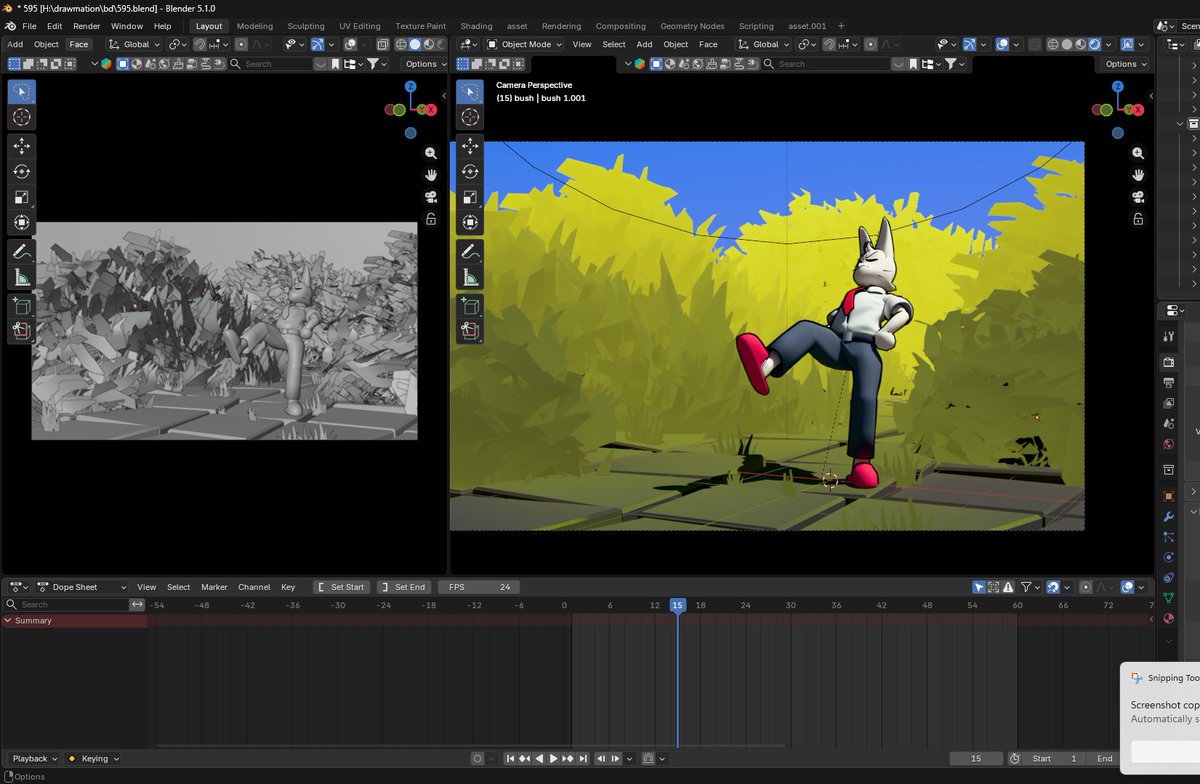Toggle auto keying record button
Viewport: 1200px width, 784px height.
(477, 759)
